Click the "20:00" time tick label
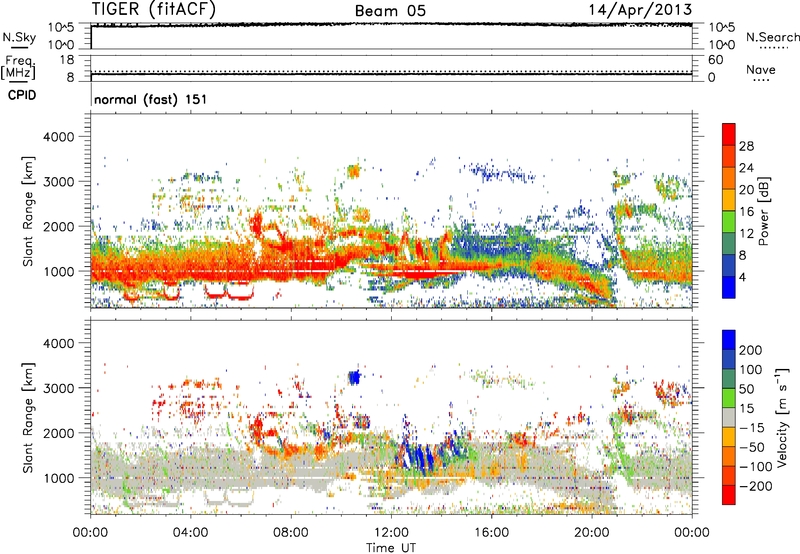The height and width of the screenshot is (554, 800). tap(591, 533)
